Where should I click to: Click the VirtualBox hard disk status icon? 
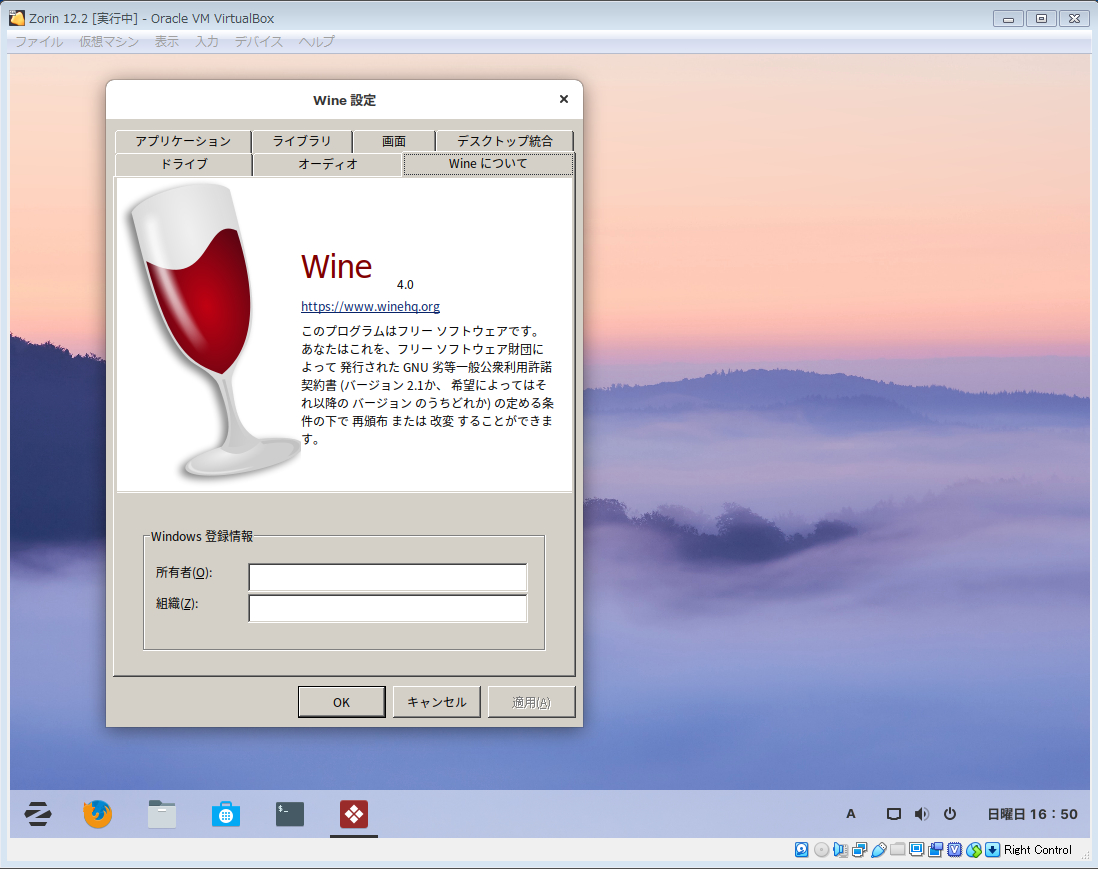coord(802,849)
